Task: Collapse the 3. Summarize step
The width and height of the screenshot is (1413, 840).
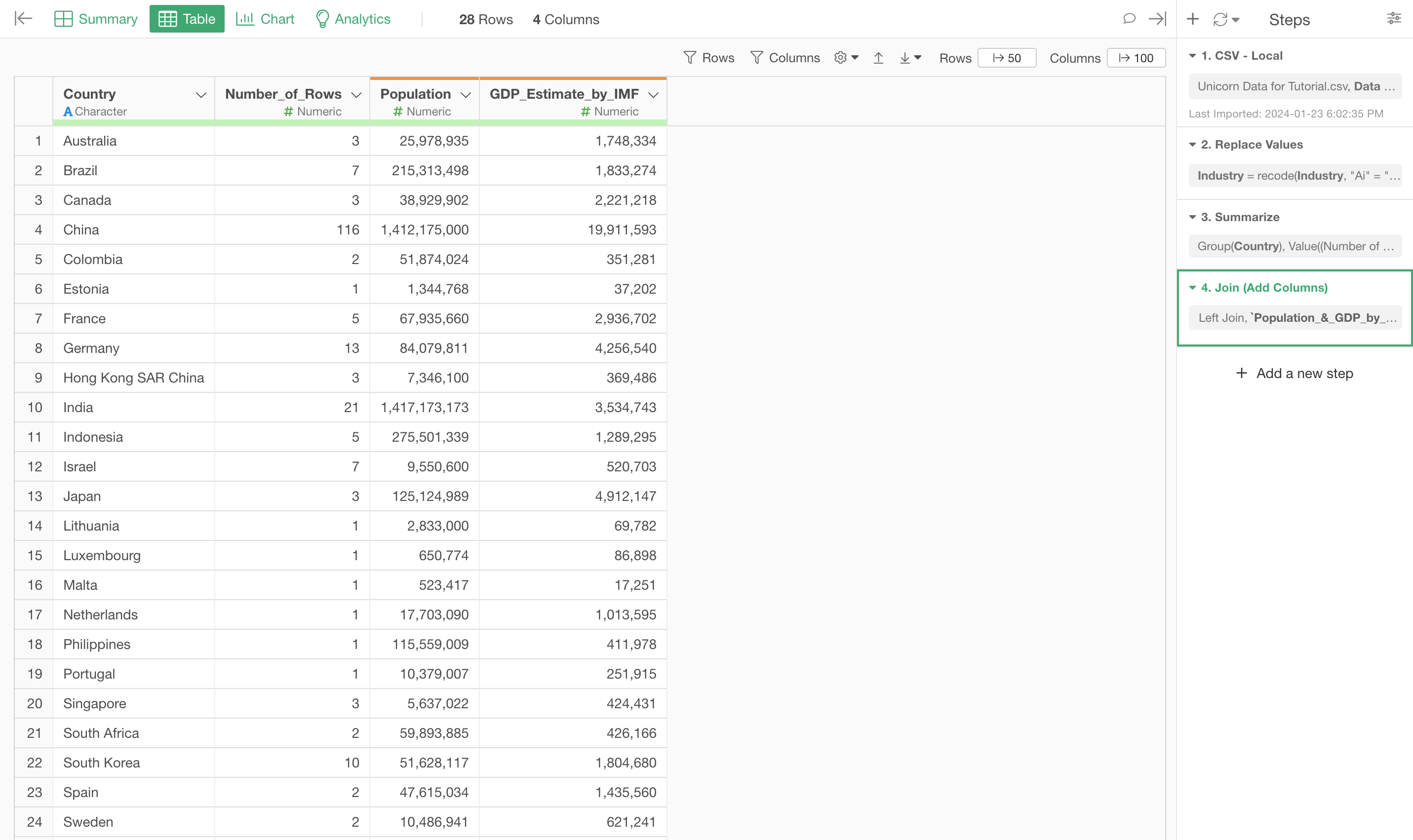Action: tap(1192, 217)
